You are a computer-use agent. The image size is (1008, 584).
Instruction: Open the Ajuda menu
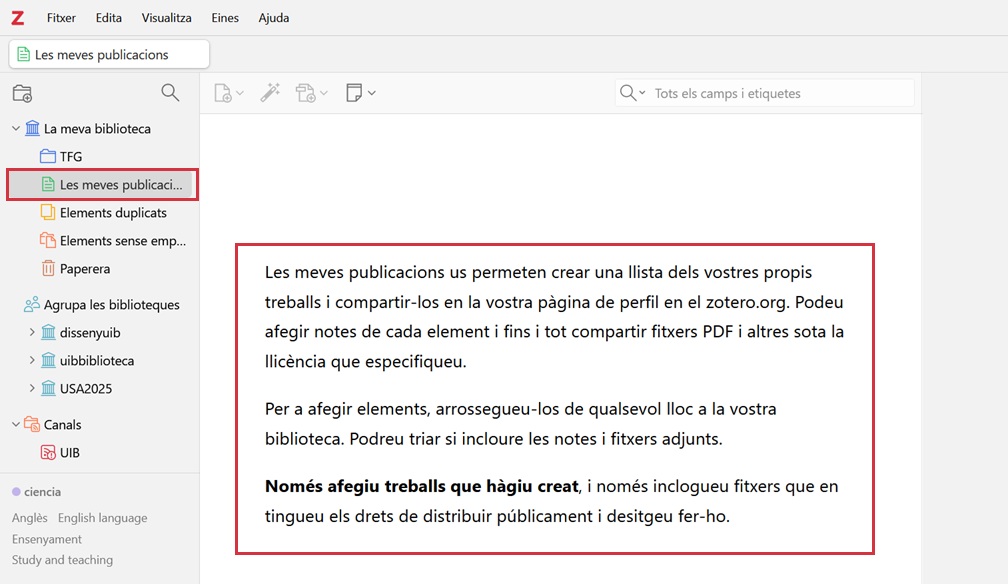pos(274,18)
